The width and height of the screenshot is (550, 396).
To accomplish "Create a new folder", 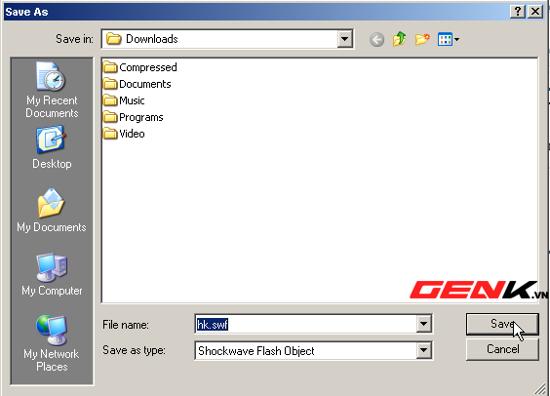I will pos(422,39).
